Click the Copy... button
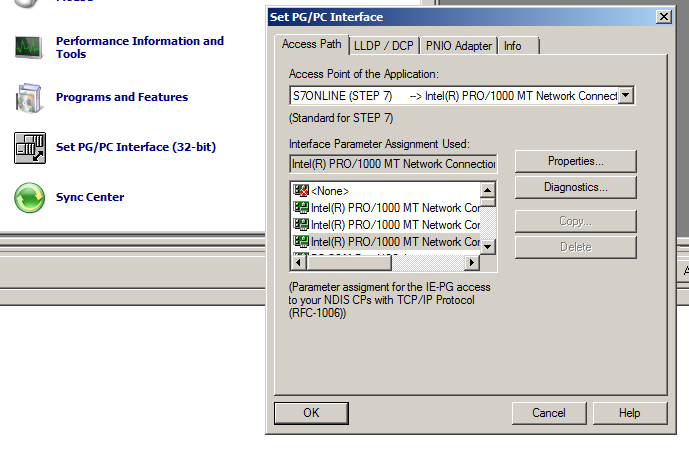The width and height of the screenshot is (689, 449). 576,221
